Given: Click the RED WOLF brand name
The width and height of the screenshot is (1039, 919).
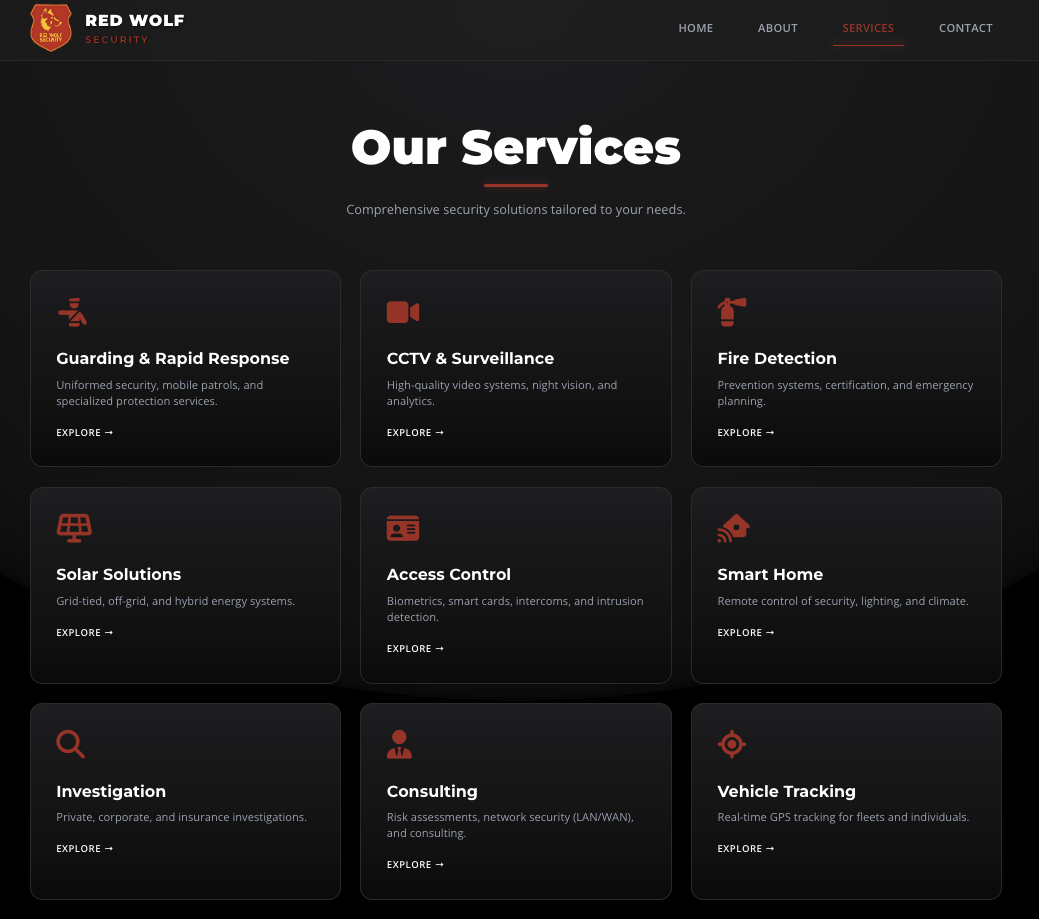Looking at the screenshot, I should 135,21.
